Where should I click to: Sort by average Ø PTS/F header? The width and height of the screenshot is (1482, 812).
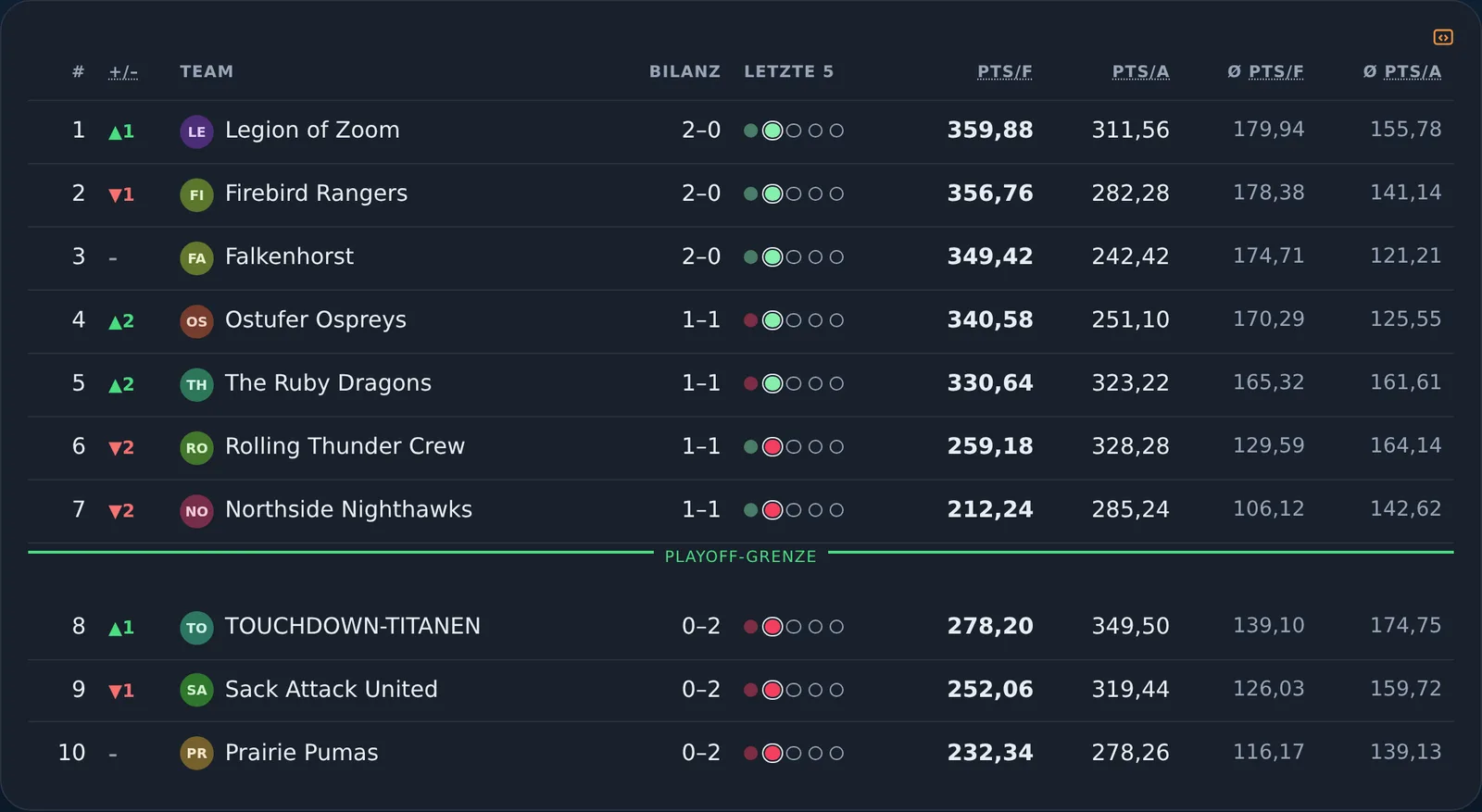1265,71
